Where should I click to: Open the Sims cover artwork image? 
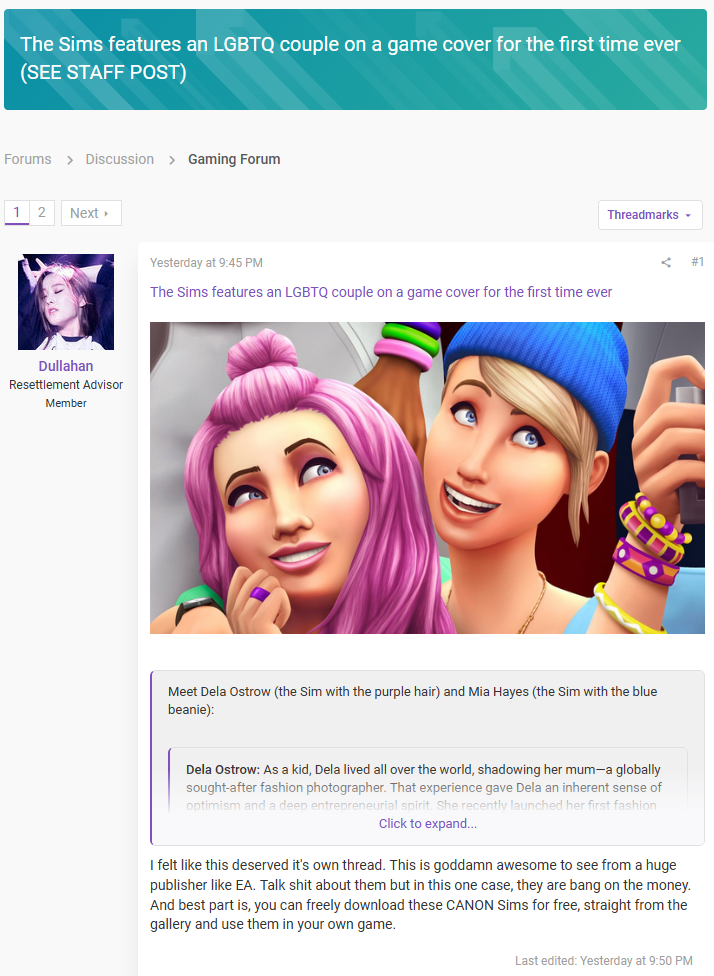click(427, 478)
